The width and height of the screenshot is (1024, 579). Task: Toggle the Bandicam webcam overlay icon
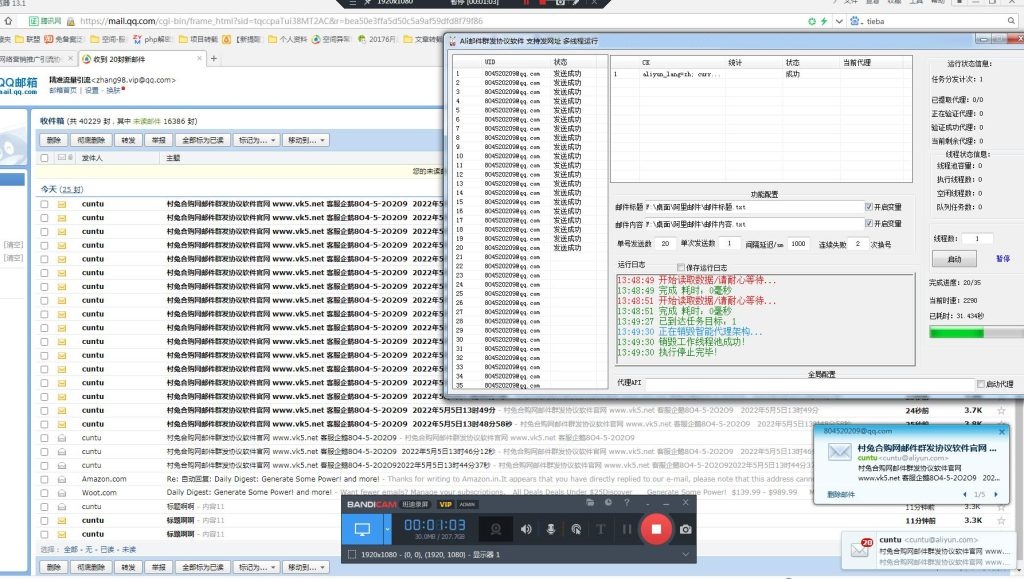(x=495, y=528)
